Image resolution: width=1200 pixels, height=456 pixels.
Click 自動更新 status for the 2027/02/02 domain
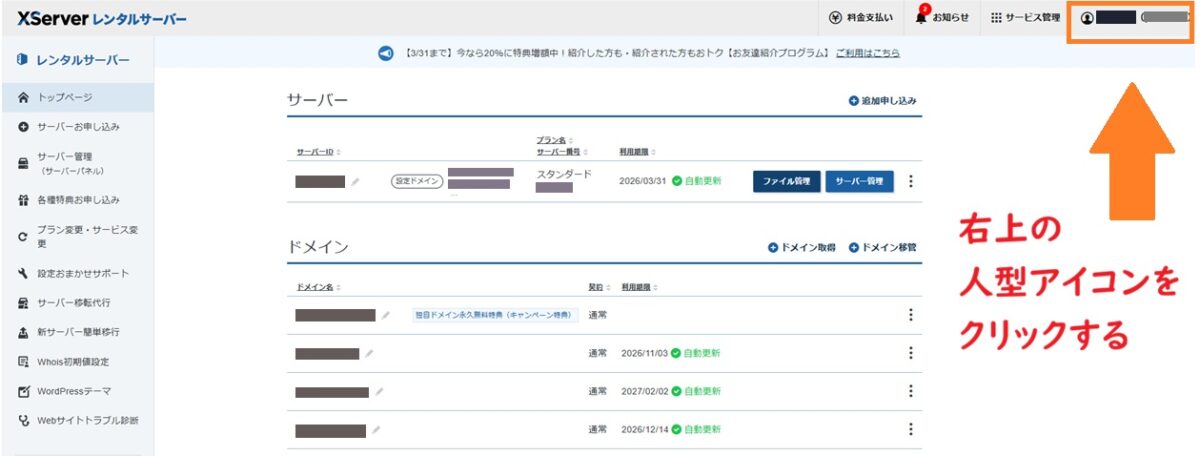696,391
